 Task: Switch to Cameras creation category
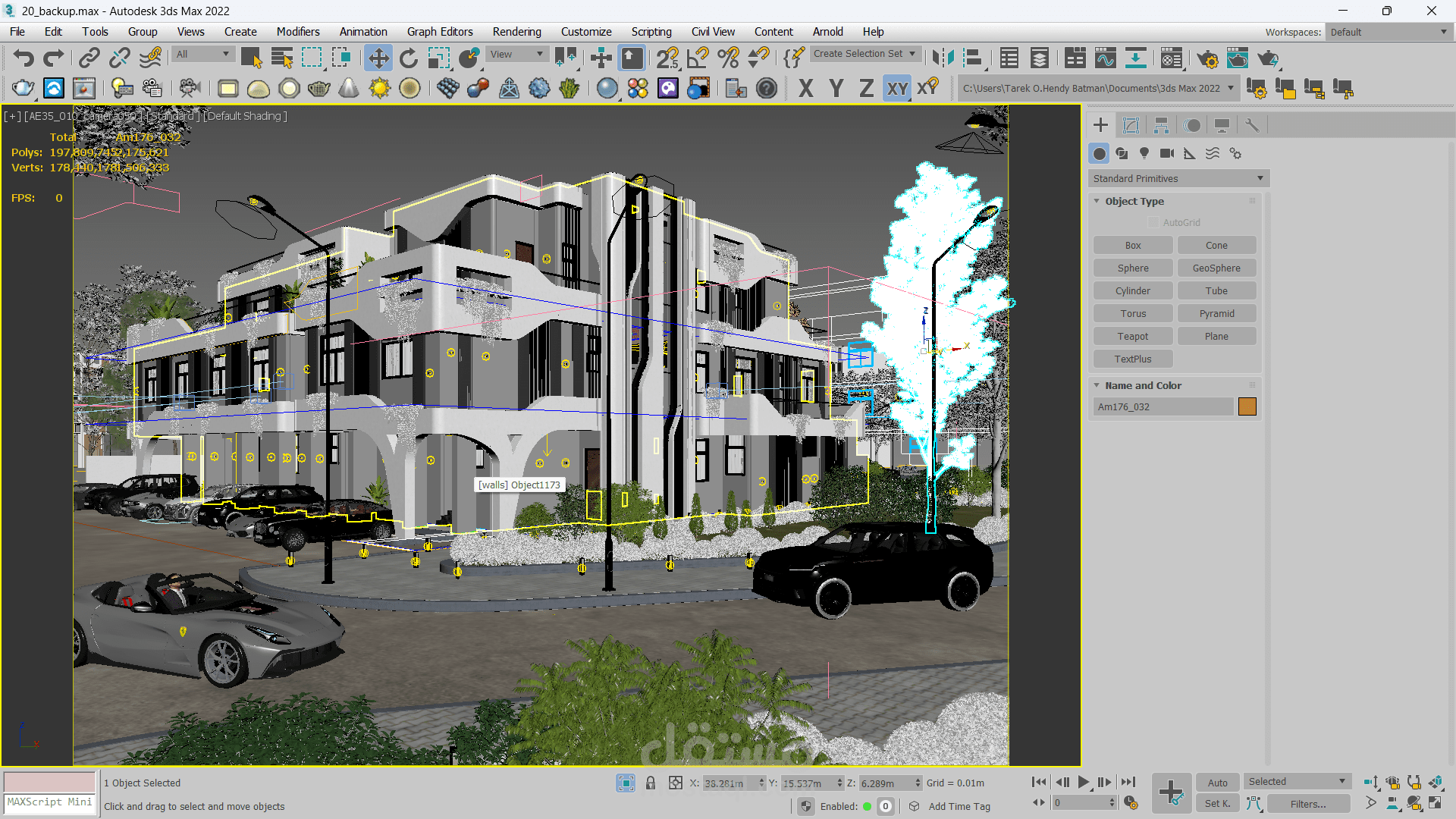click(1167, 153)
